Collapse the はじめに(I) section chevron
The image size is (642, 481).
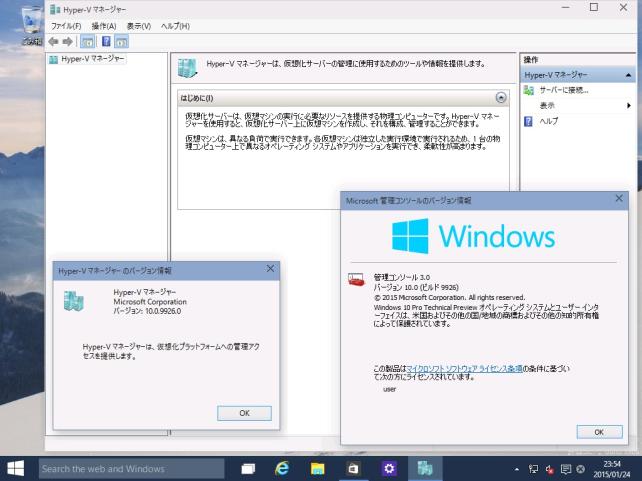[501, 97]
